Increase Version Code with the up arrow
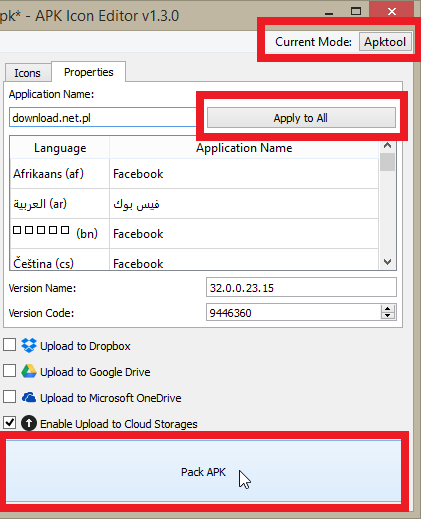This screenshot has height=519, width=421. pyautogui.click(x=387, y=309)
